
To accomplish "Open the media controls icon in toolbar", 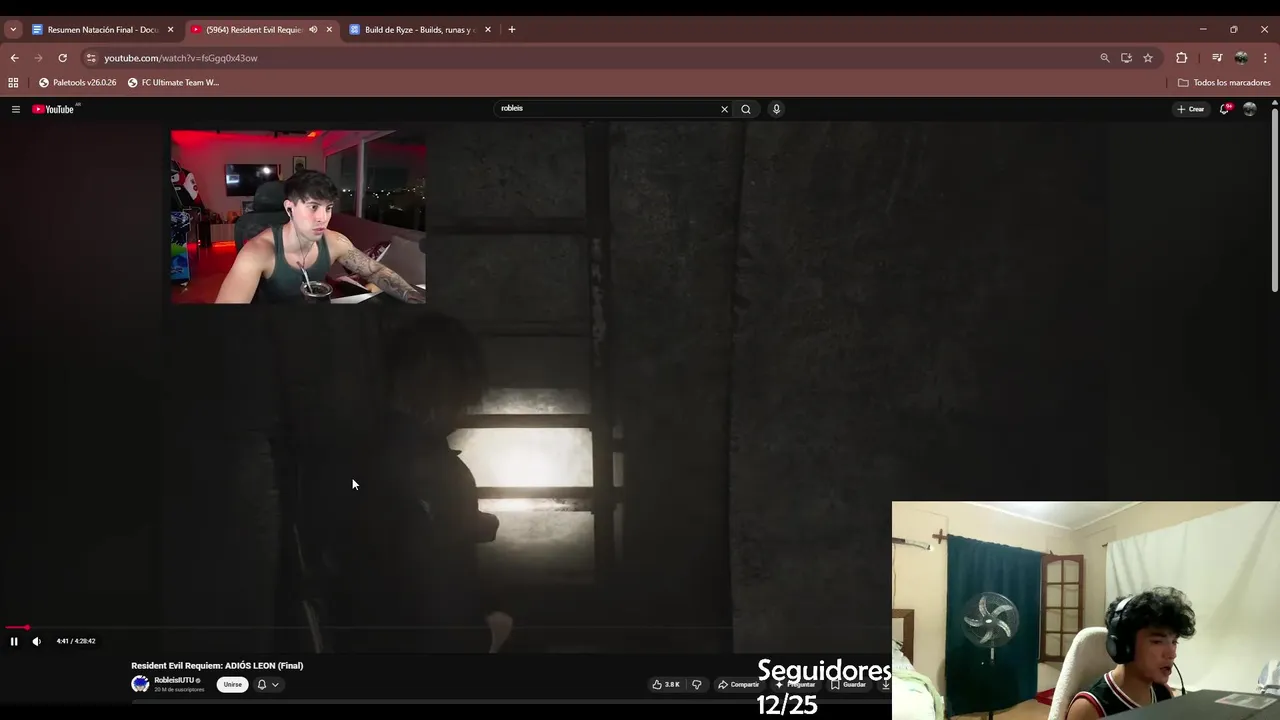I will pyautogui.click(x=1217, y=58).
